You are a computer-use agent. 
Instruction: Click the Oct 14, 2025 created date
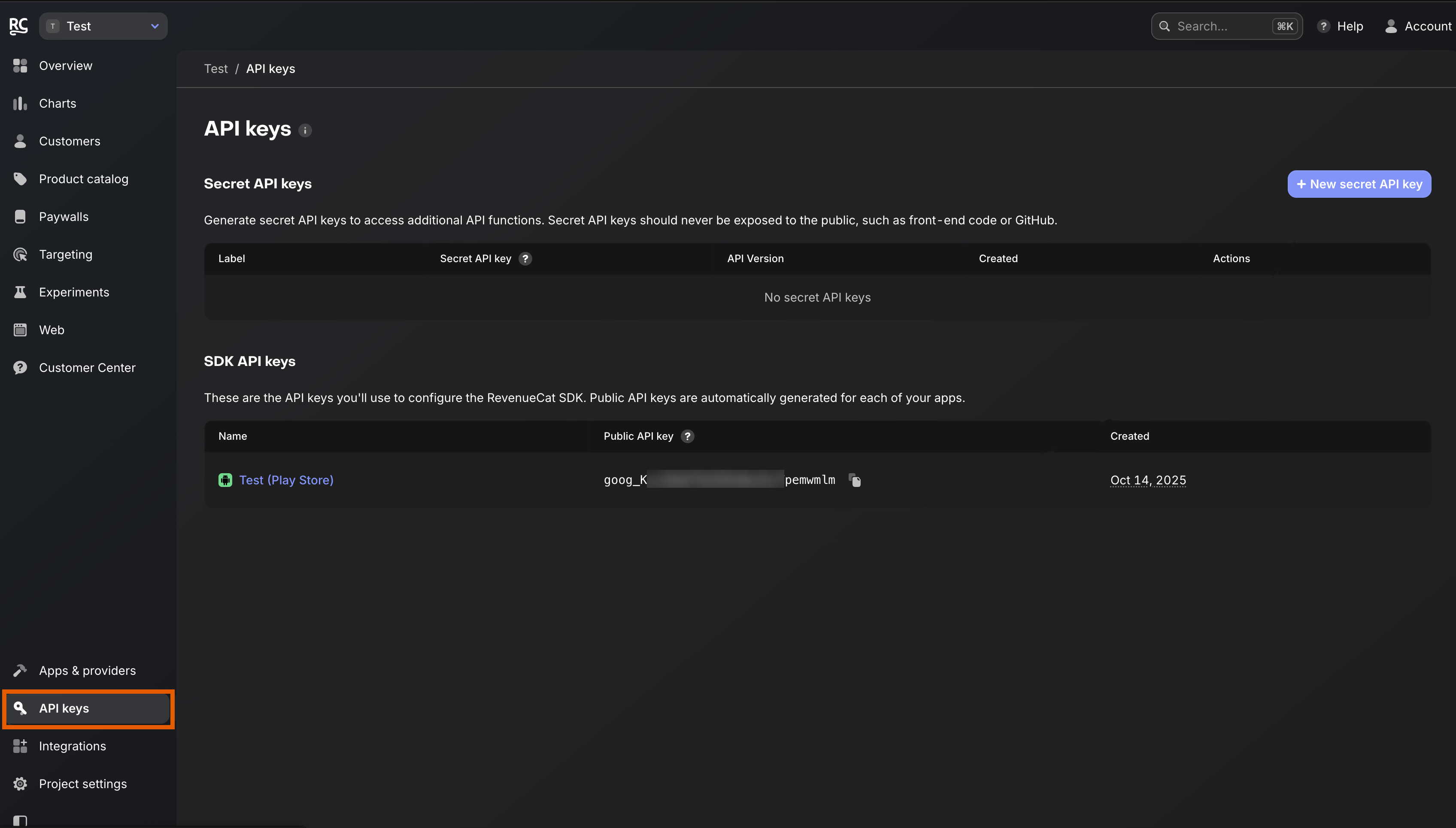click(x=1148, y=480)
